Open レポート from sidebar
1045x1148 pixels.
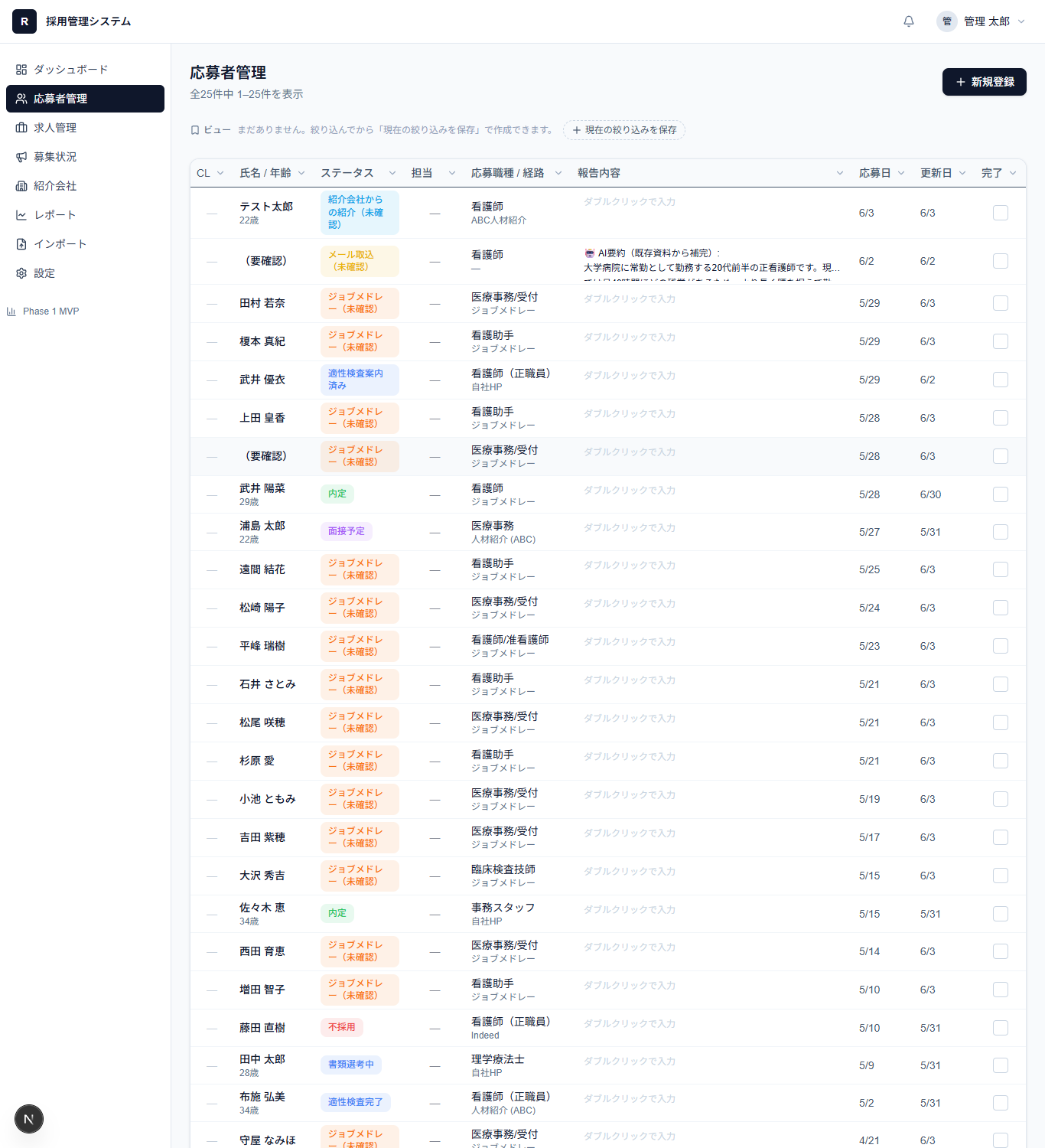[x=85, y=215]
